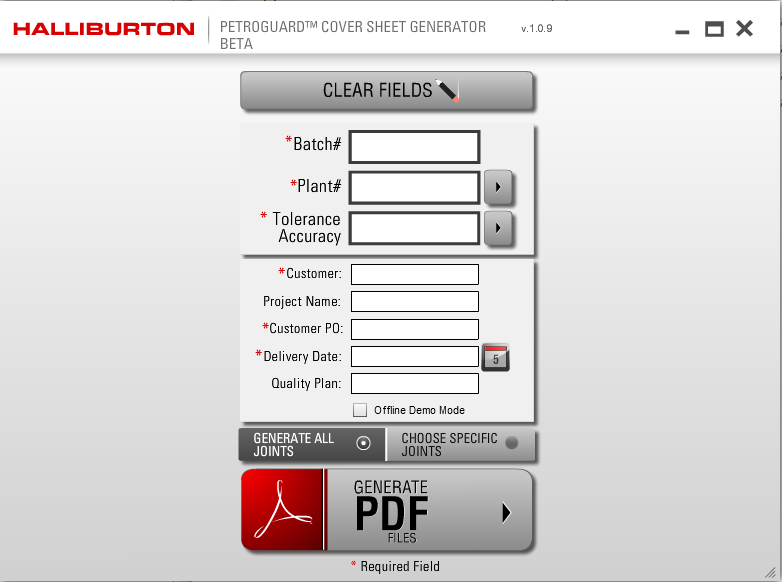The height and width of the screenshot is (582, 782).
Task: Focus the Project Name text box
Action: point(414,301)
